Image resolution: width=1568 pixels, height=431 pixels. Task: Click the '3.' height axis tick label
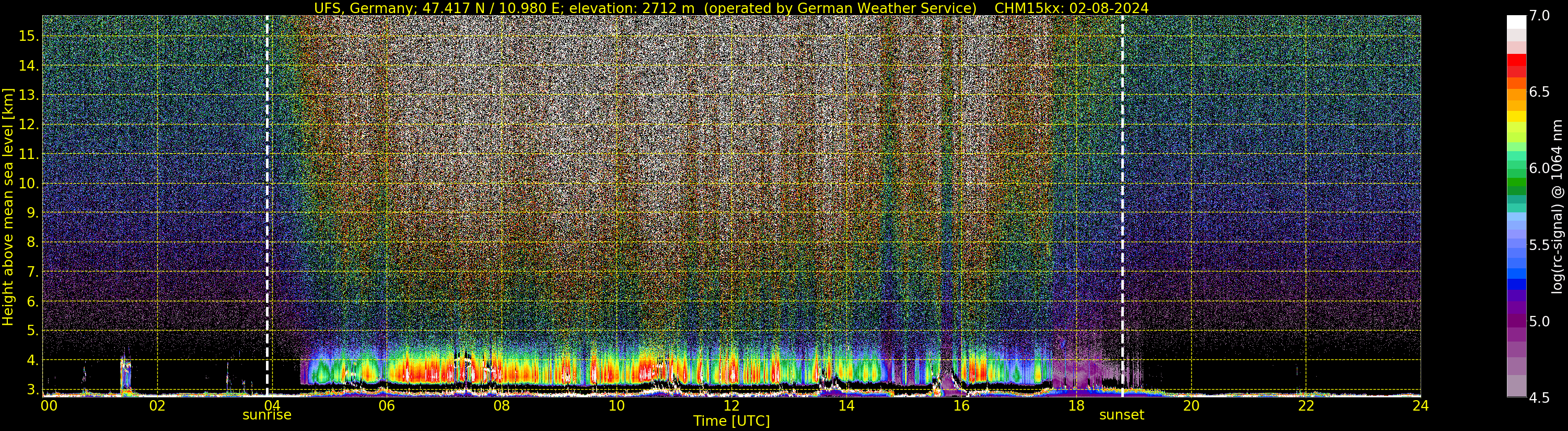(x=33, y=390)
